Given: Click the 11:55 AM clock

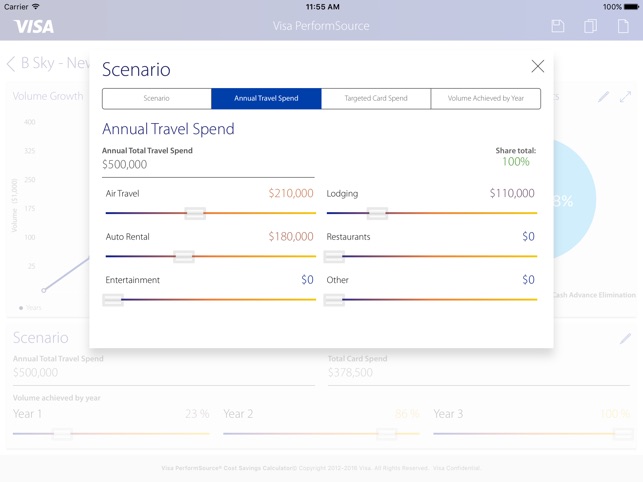Looking at the screenshot, I should pos(322,7).
